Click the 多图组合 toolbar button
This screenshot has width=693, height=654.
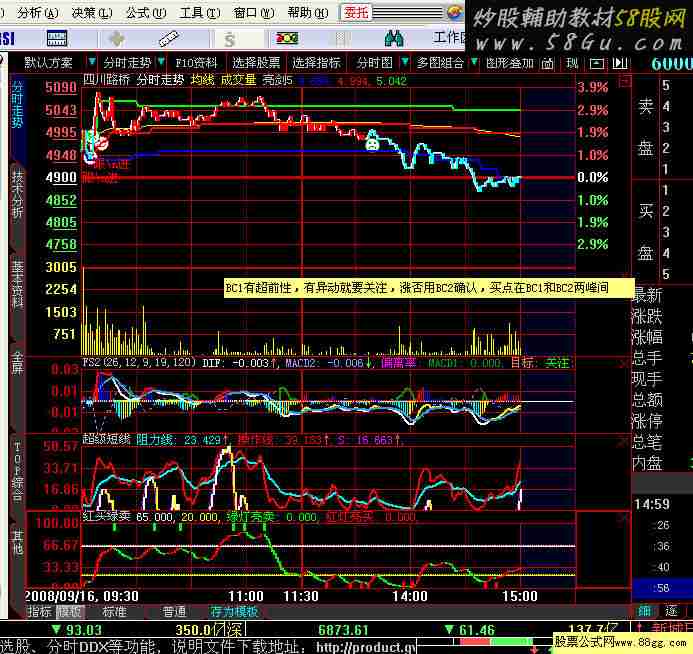(x=440, y=63)
